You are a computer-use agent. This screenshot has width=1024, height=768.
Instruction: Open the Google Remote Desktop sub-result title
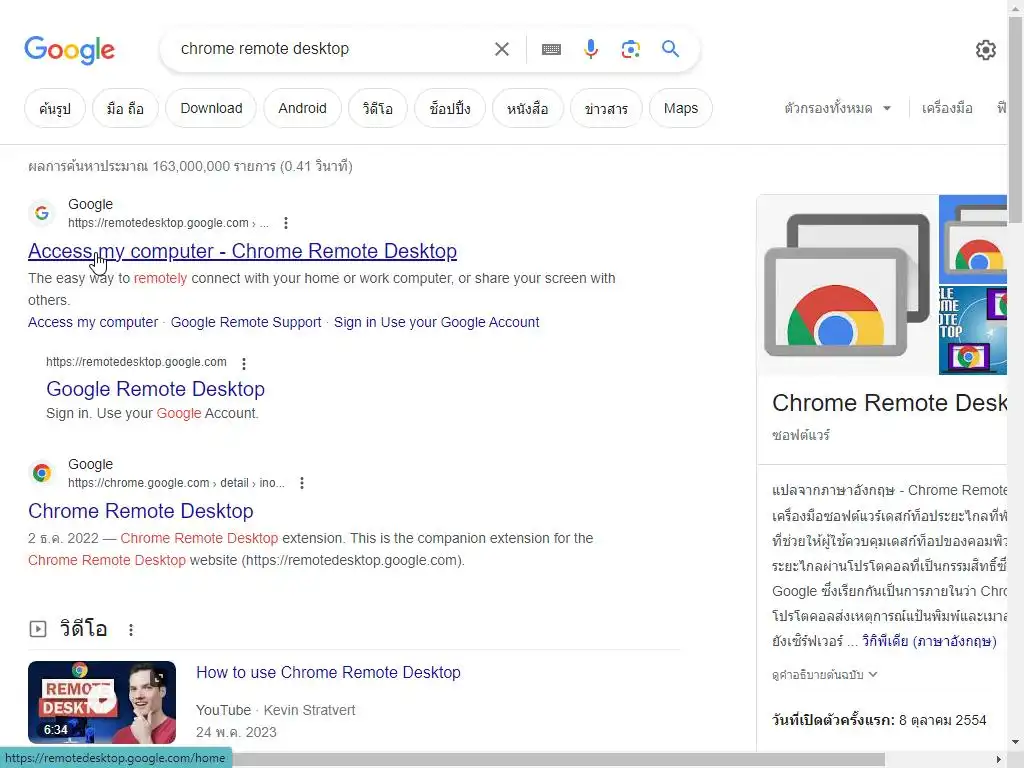(x=155, y=389)
